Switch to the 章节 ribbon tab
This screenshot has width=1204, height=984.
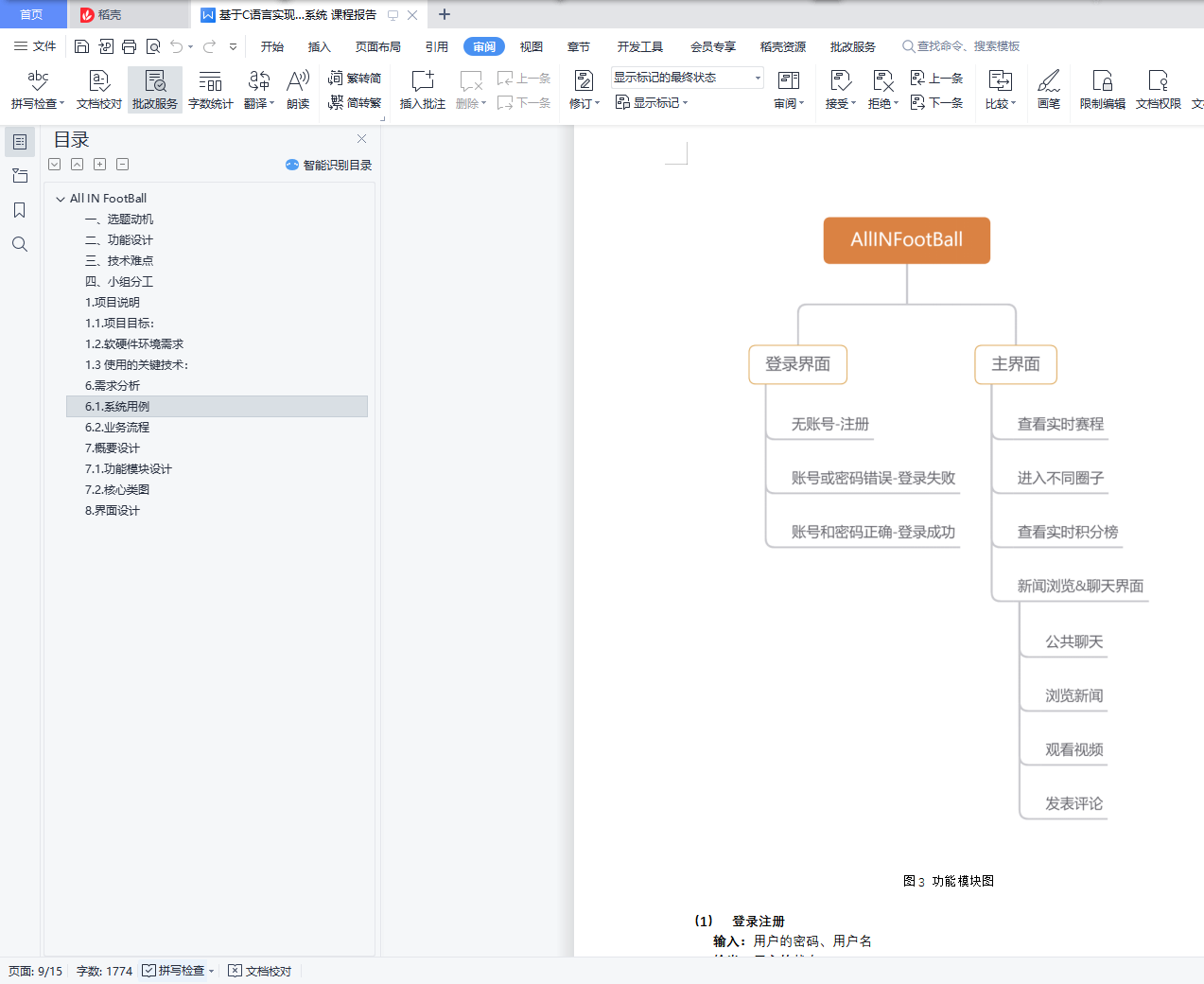(x=579, y=46)
